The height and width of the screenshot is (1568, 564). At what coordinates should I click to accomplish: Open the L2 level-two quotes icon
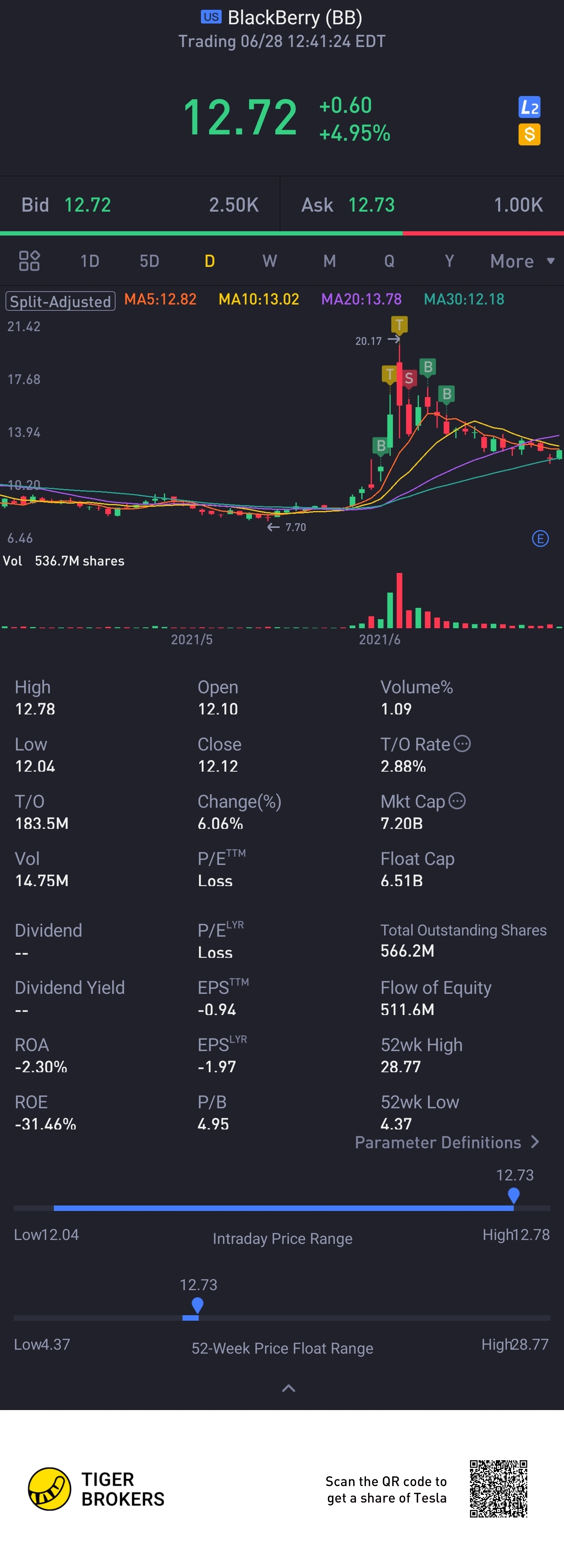529,108
